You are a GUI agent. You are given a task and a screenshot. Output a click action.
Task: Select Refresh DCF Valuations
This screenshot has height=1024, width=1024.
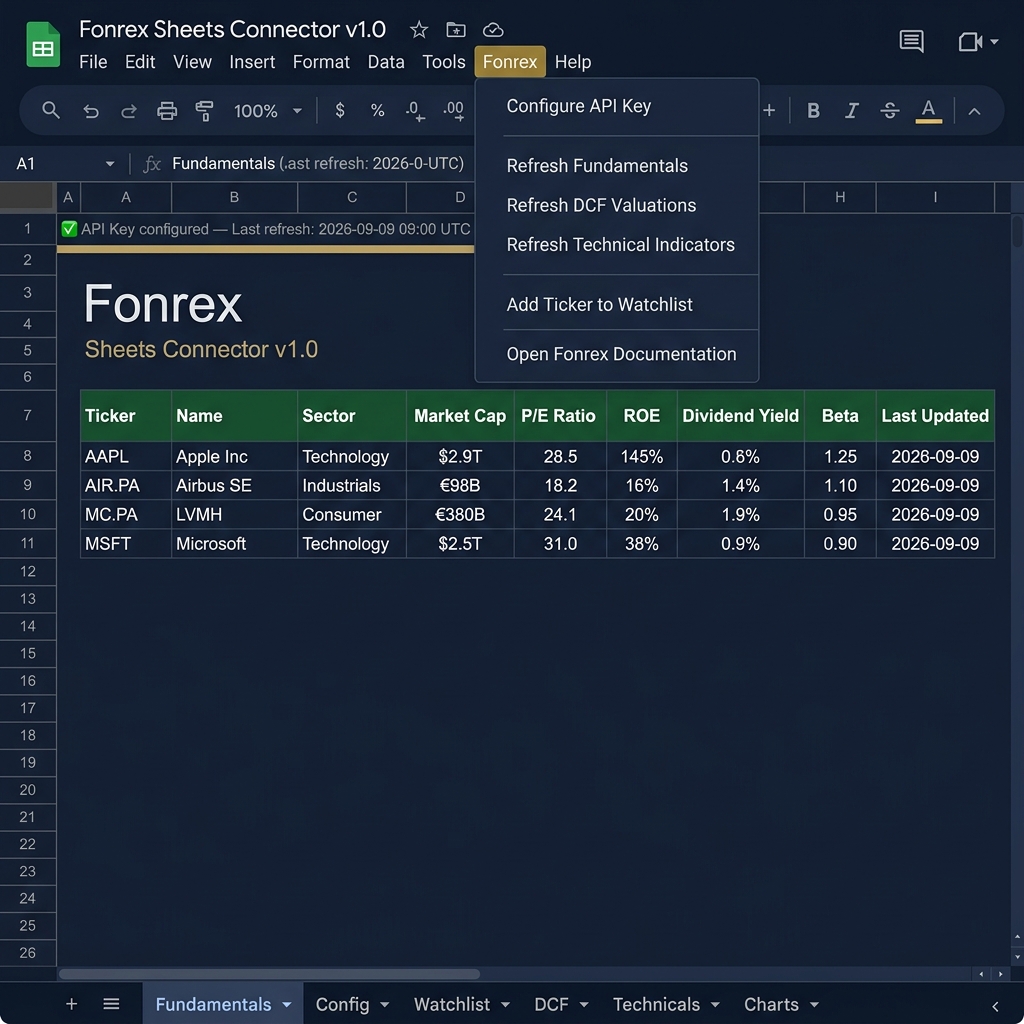click(617, 205)
